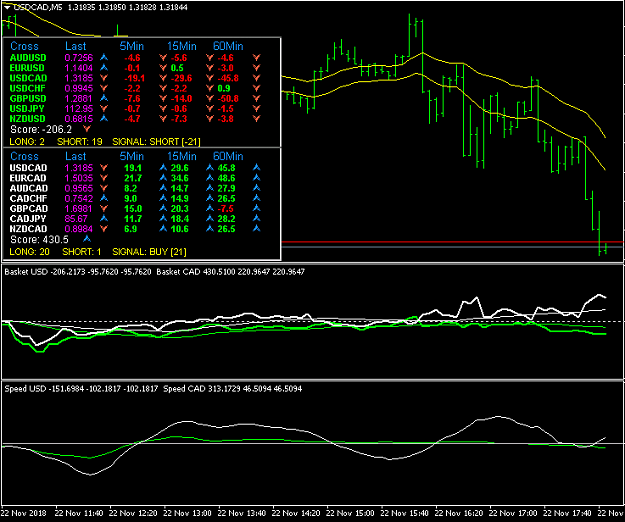625x522 pixels.
Task: Click the 22 Nov 15:40 time axis label
Action: point(405,513)
